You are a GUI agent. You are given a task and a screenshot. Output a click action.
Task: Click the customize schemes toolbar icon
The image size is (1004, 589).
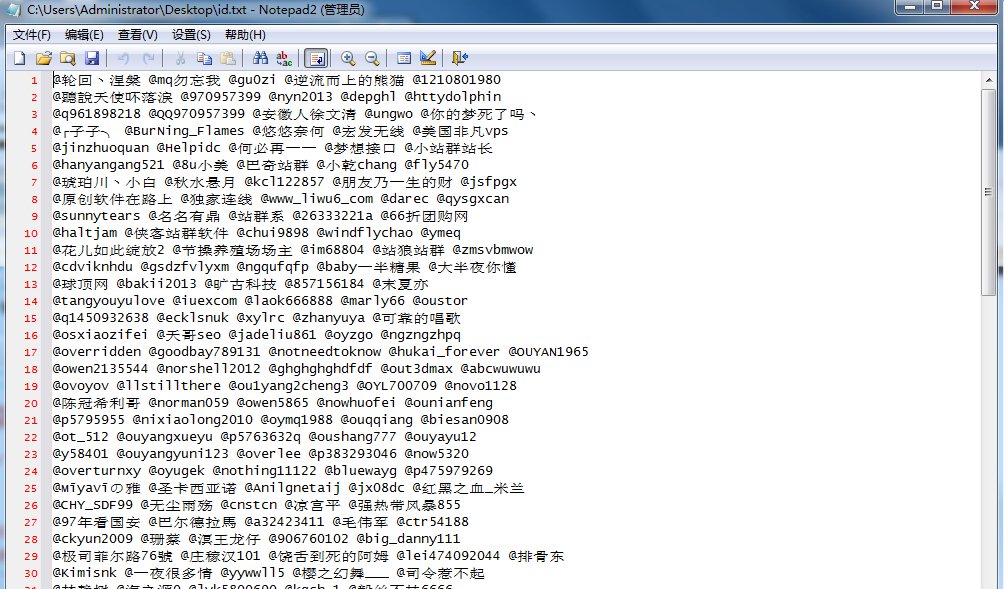428,59
